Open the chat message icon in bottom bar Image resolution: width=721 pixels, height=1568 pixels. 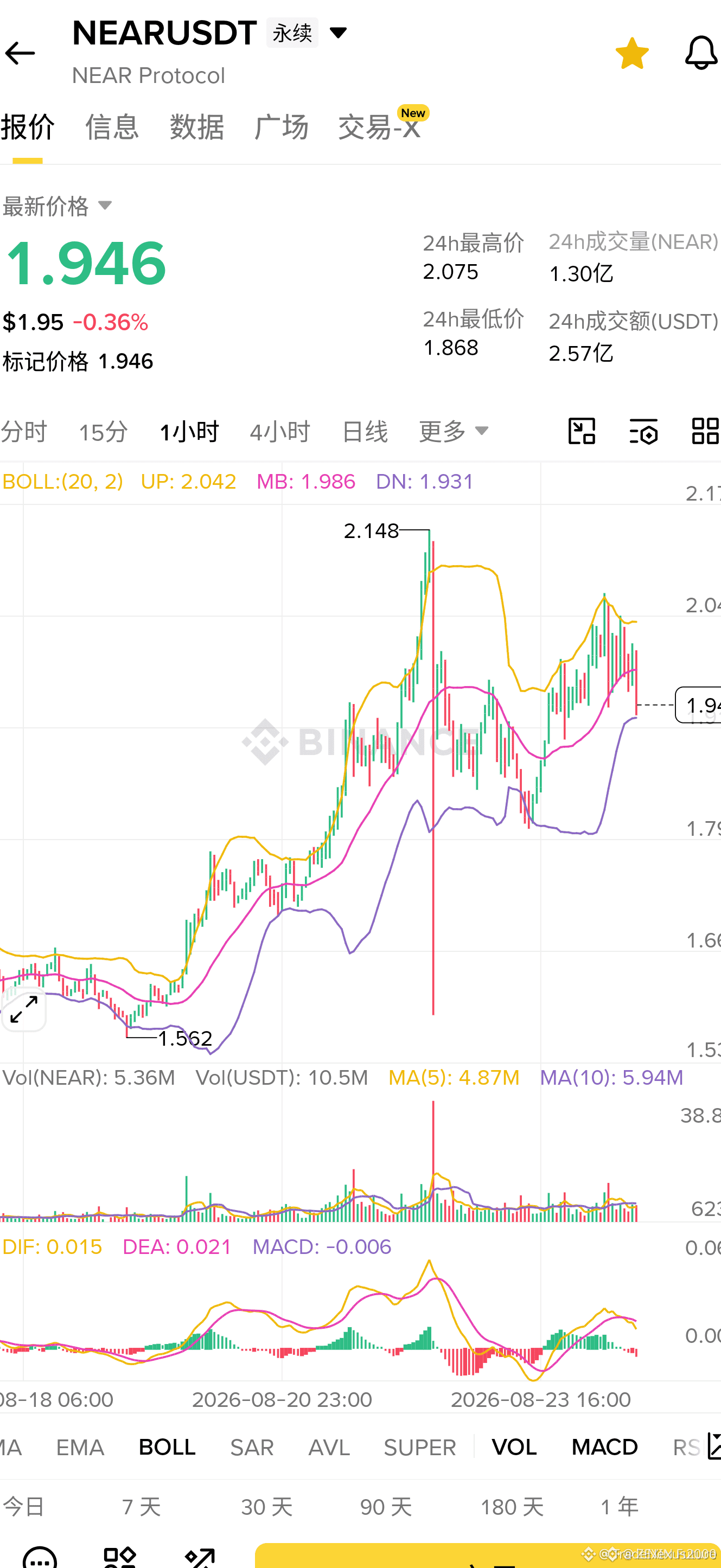click(x=40, y=1557)
